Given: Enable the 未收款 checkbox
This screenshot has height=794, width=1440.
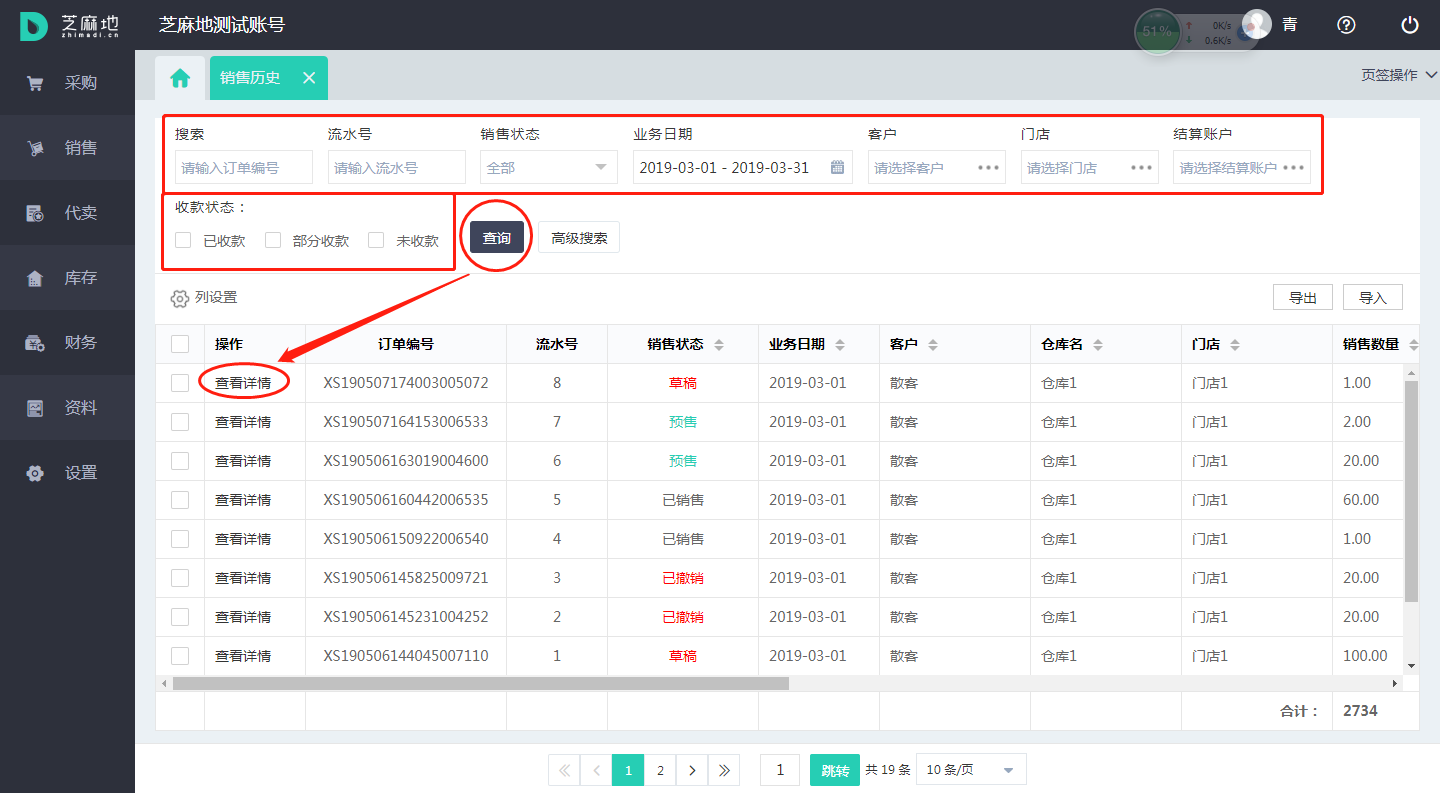Looking at the screenshot, I should point(376,240).
